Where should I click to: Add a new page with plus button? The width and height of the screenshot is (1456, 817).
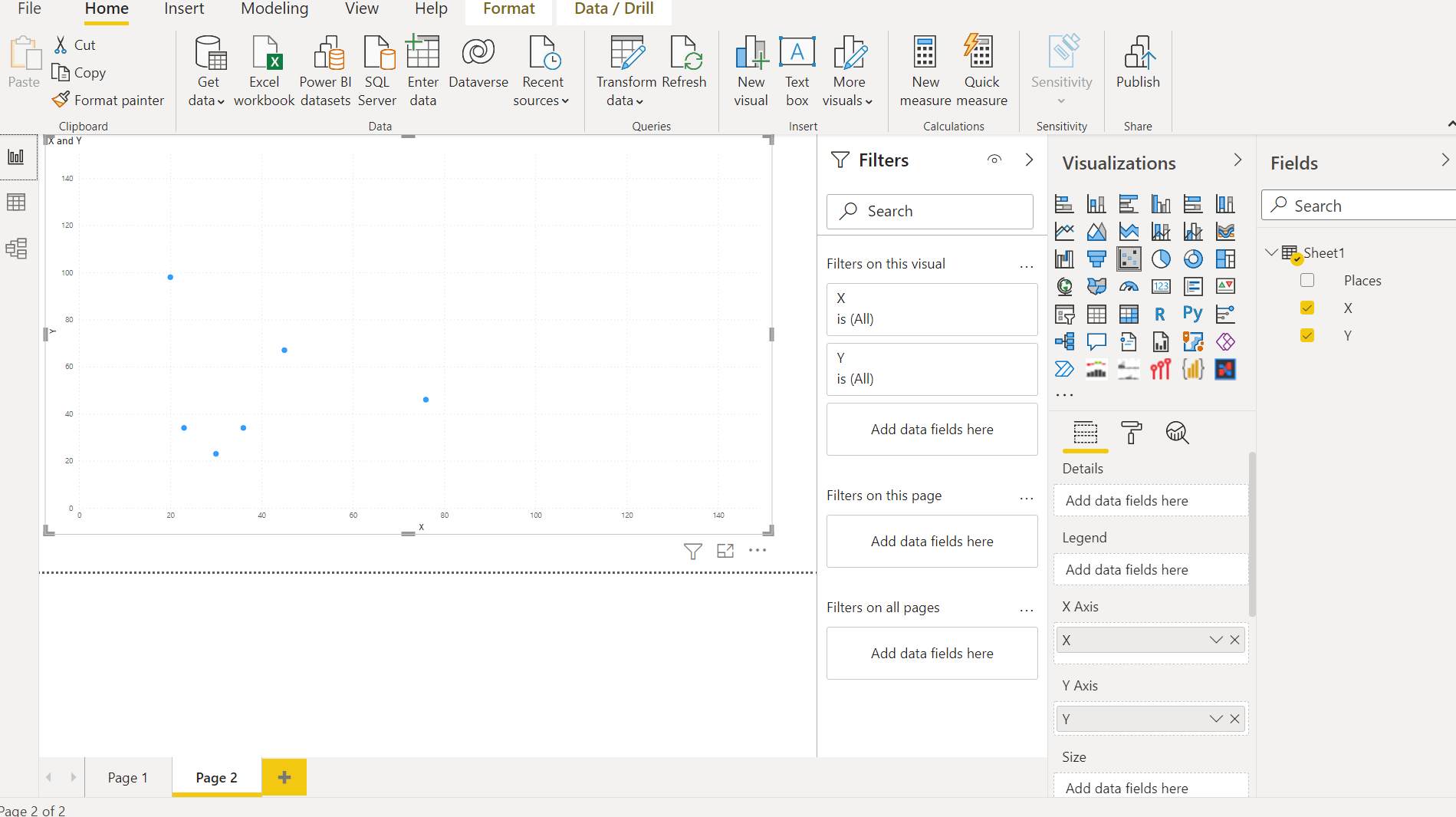284,777
